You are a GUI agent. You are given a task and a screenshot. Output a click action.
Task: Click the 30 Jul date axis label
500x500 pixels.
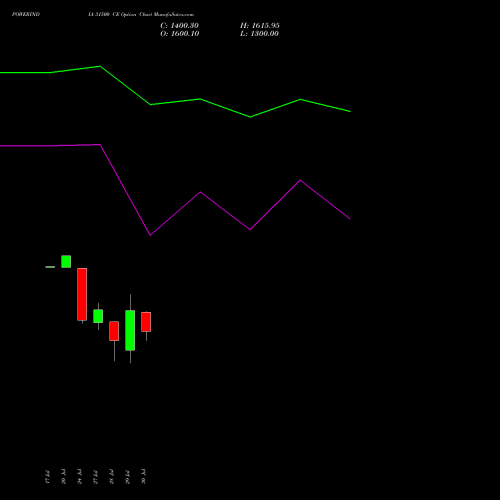(143, 477)
